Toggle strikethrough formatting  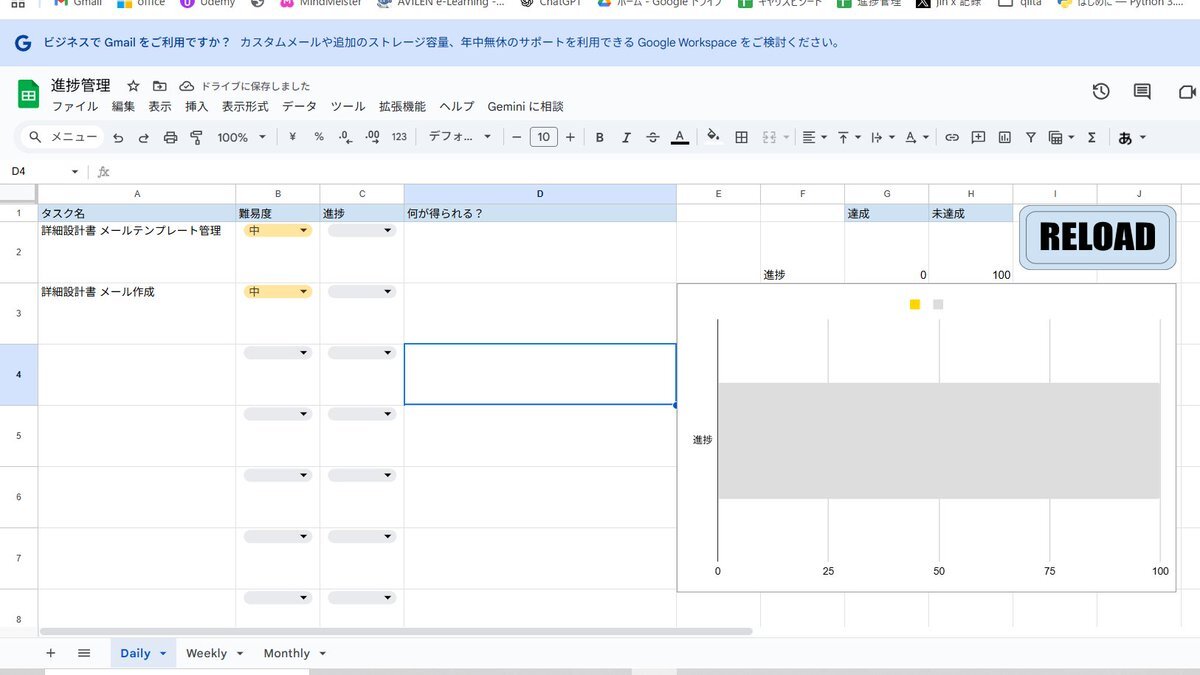pyautogui.click(x=653, y=138)
